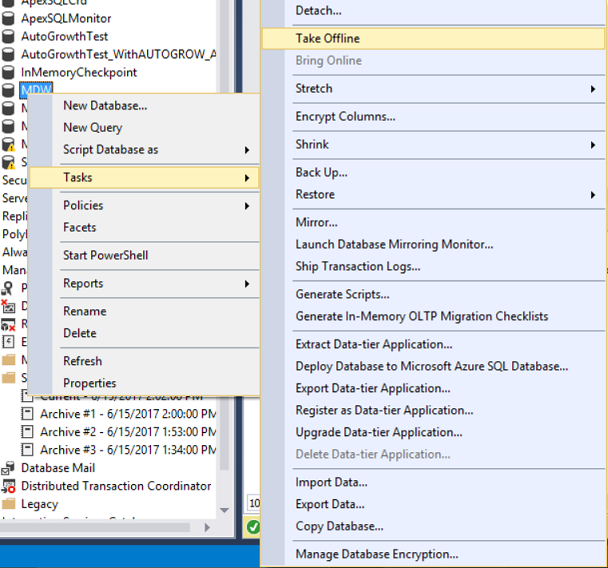Click the Database Mail icon
Viewport: 608px width, 568px height.
pyautogui.click(x=9, y=468)
